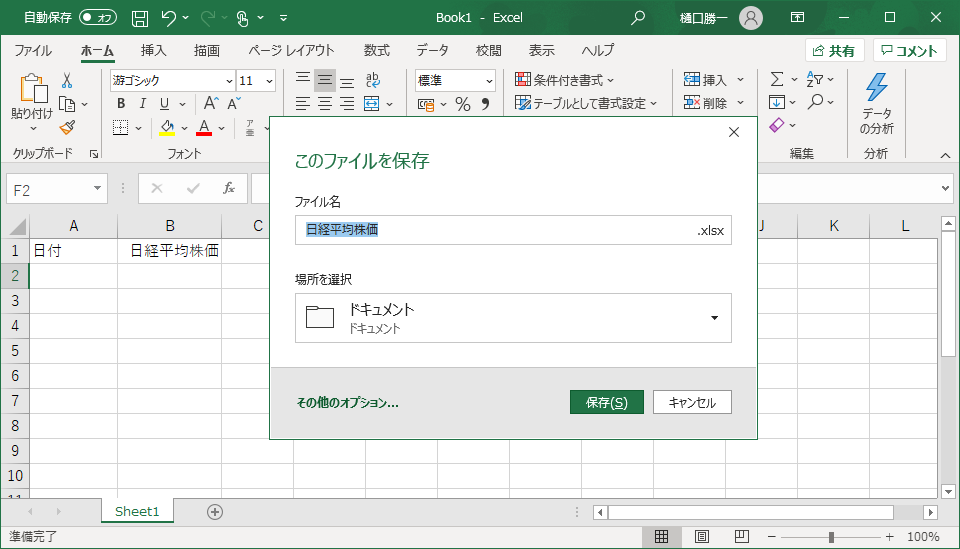Toggle AutoSave switch
This screenshot has width=960, height=549.
pos(98,18)
